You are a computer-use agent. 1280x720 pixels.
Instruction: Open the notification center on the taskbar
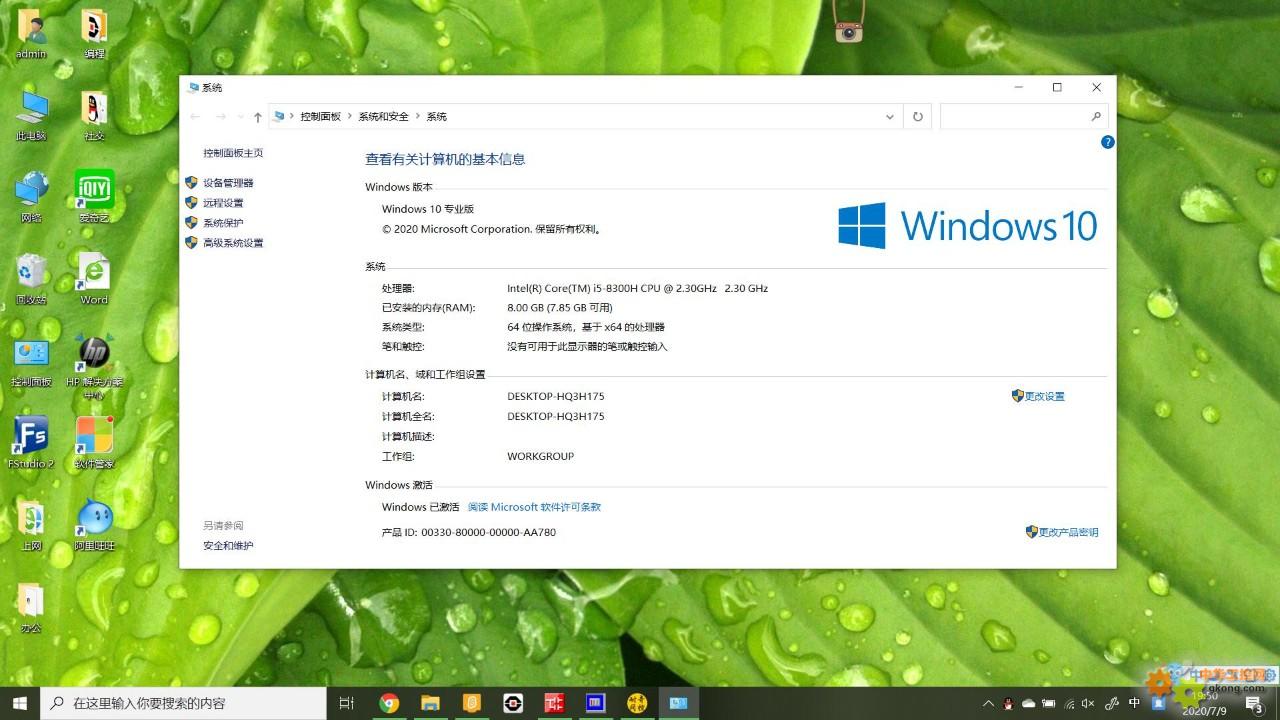tap(1254, 704)
